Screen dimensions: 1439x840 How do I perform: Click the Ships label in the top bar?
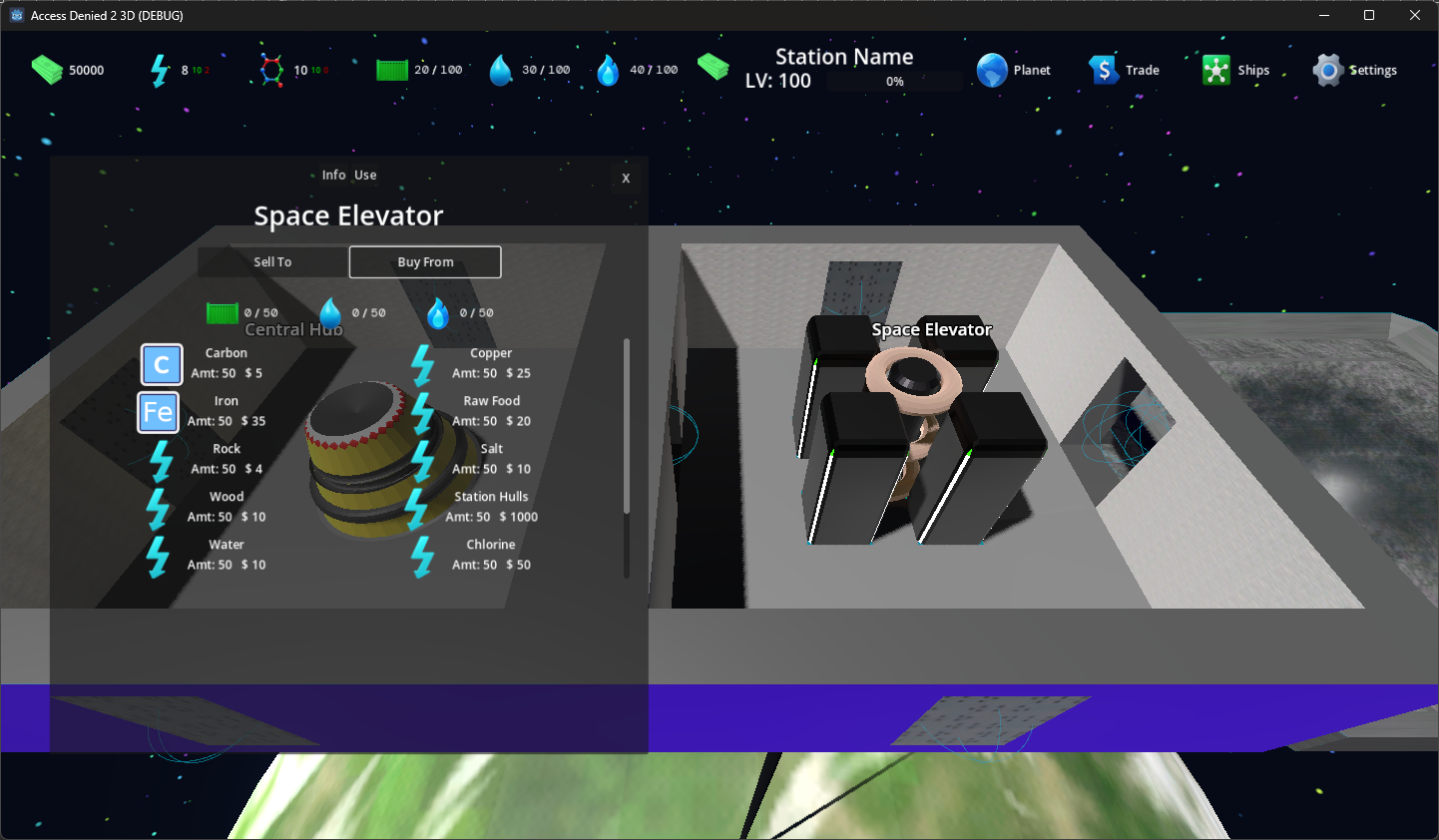pyautogui.click(x=1253, y=71)
